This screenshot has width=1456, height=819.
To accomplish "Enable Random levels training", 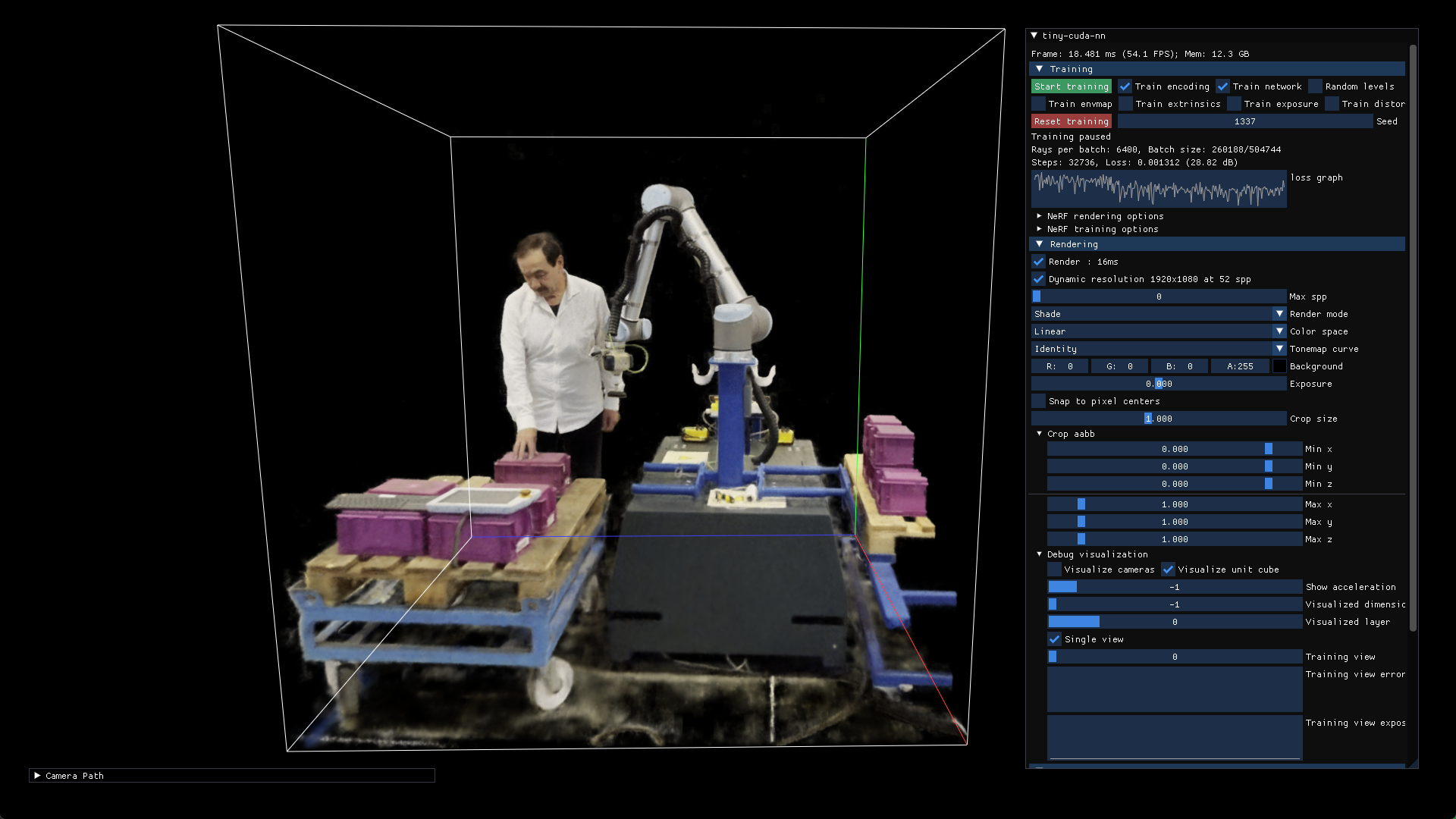I will tap(1315, 86).
